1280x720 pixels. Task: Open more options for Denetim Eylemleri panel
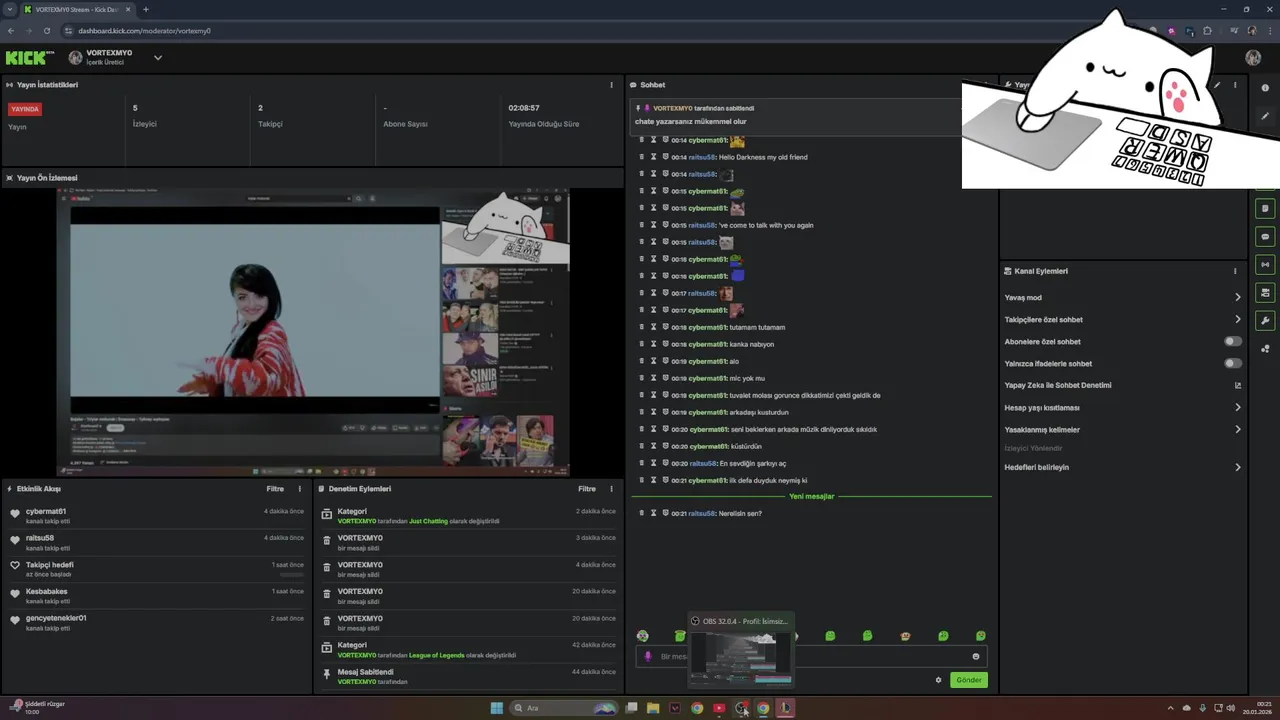tap(611, 489)
